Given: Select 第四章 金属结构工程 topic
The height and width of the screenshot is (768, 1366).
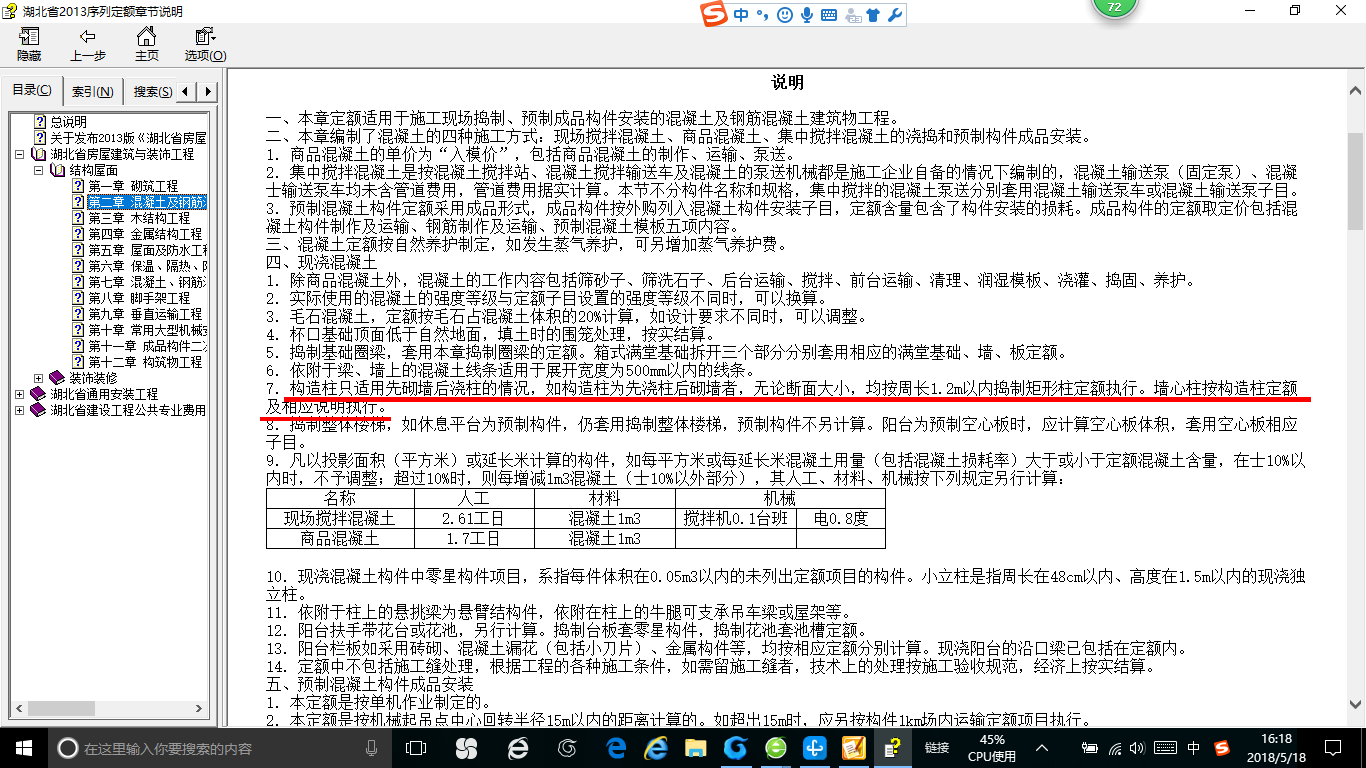Looking at the screenshot, I should click(145, 234).
